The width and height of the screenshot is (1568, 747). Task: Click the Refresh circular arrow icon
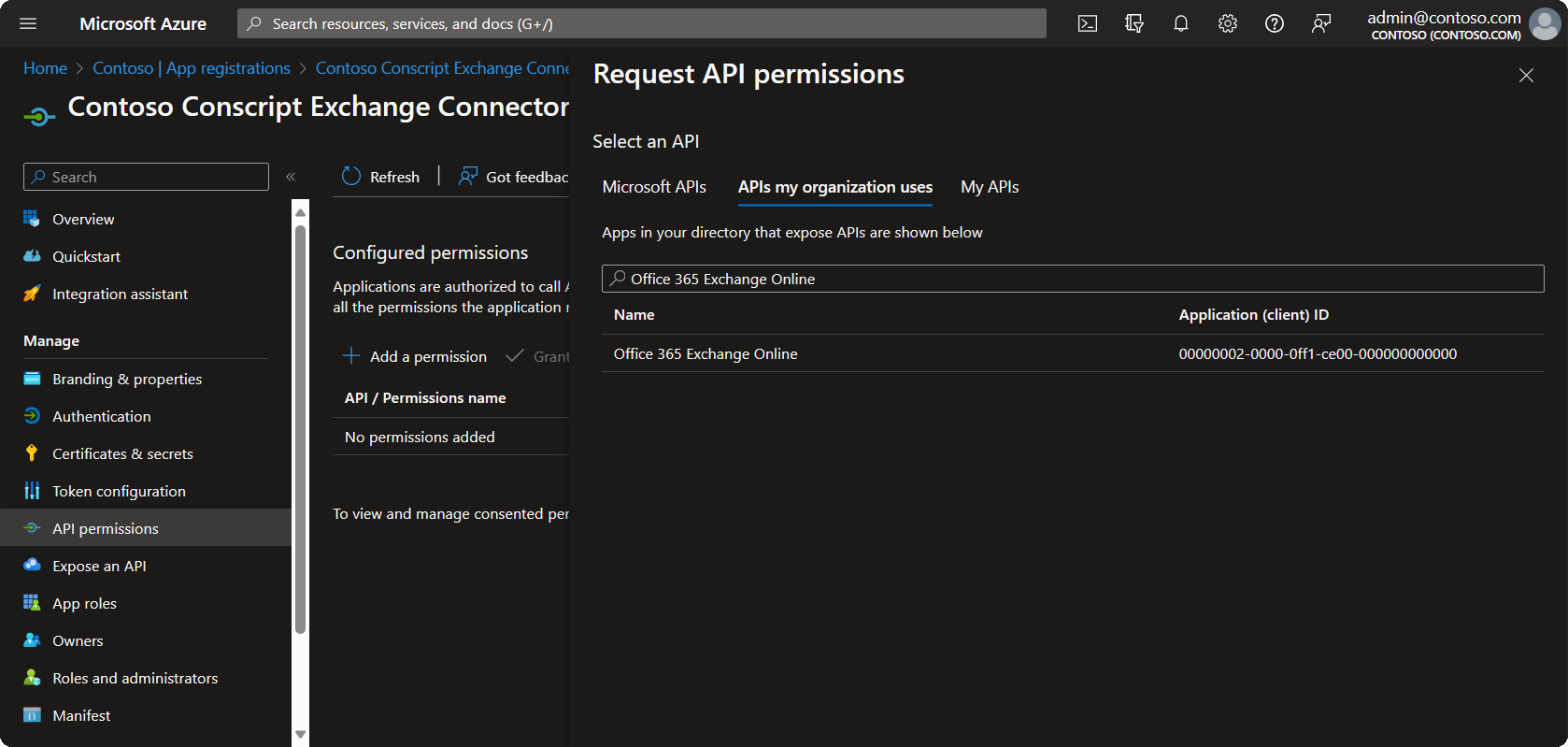(x=351, y=177)
